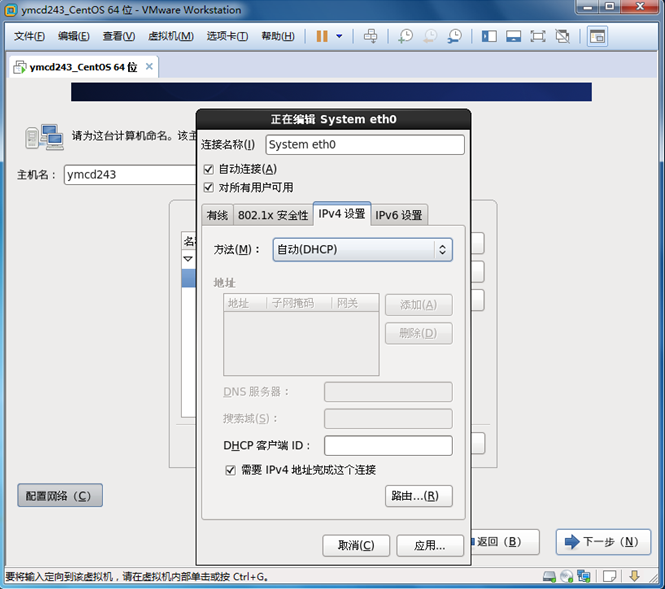Click the network adapter status icon
The width and height of the screenshot is (665, 589).
[x=584, y=576]
